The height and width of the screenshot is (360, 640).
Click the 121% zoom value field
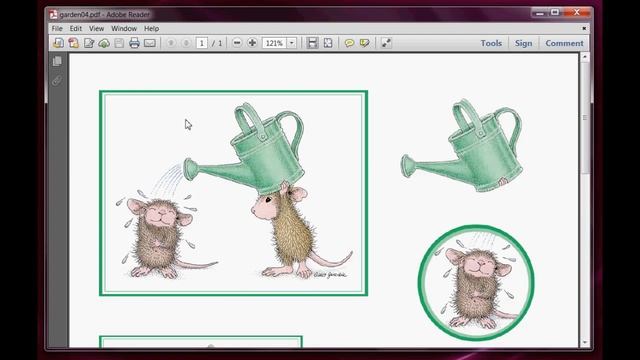[274, 43]
